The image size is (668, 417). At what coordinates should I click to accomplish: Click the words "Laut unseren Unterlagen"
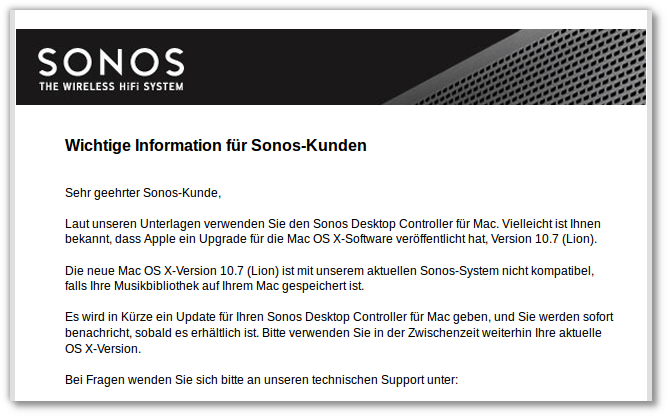(132, 224)
